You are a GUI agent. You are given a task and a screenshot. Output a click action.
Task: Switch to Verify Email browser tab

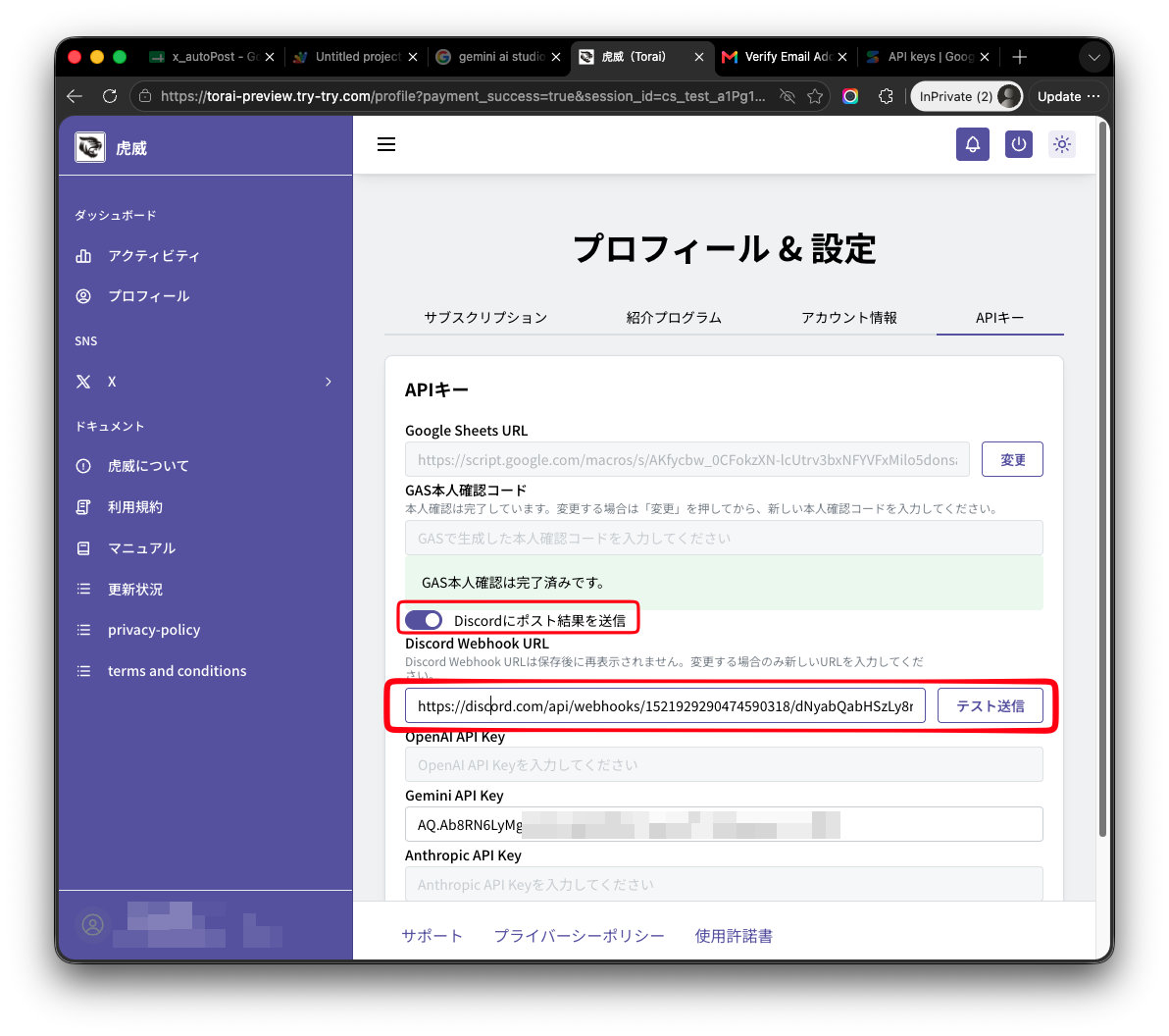(785, 57)
